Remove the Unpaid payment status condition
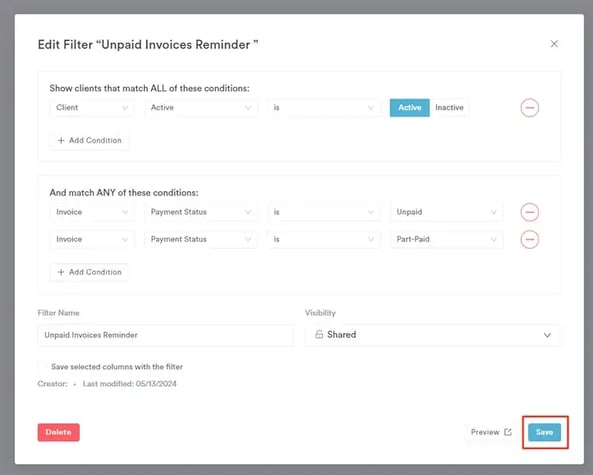This screenshot has height=475, width=593. pyautogui.click(x=529, y=212)
